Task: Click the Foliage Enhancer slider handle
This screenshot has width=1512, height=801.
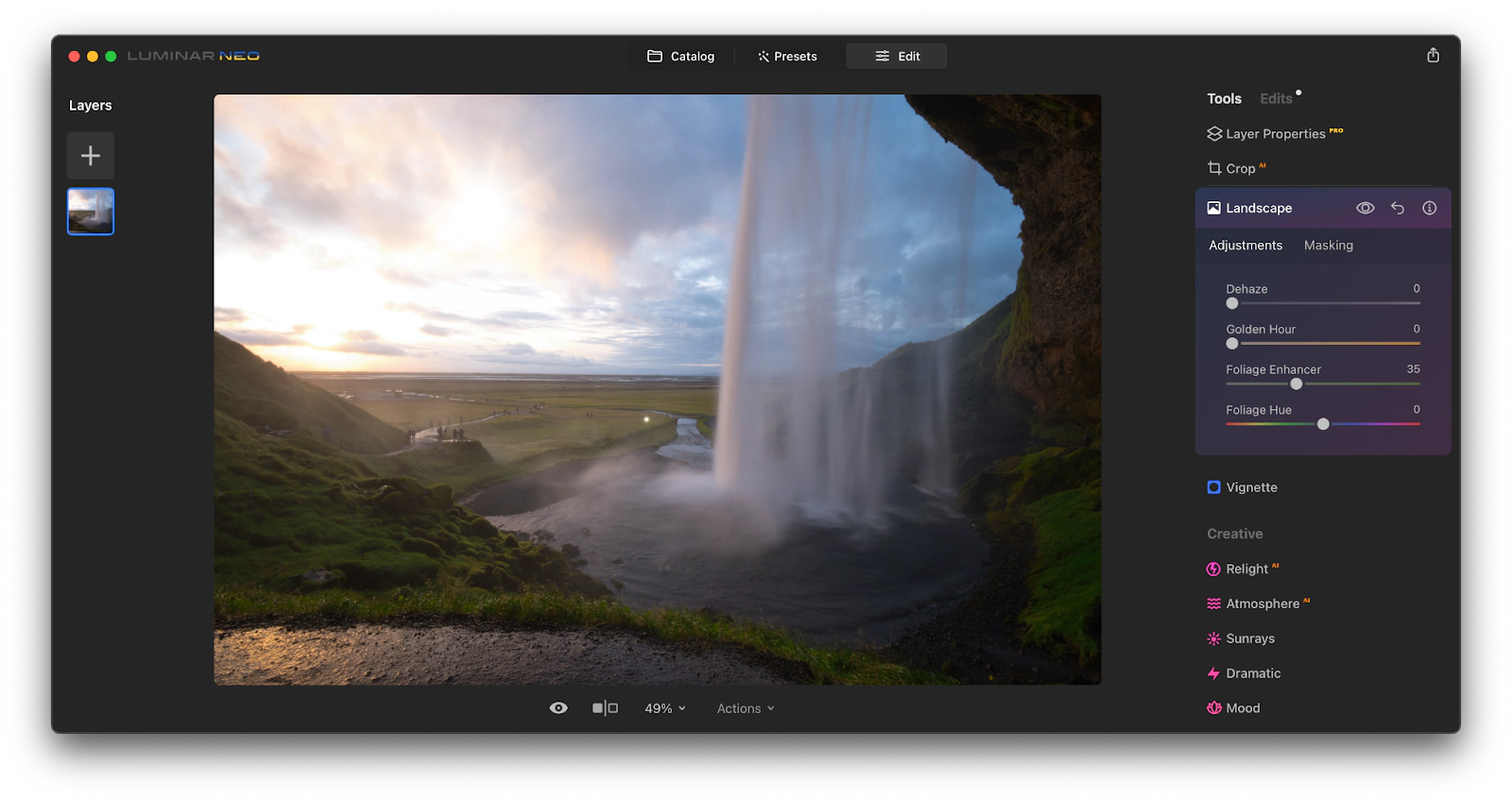Action: (x=1296, y=384)
